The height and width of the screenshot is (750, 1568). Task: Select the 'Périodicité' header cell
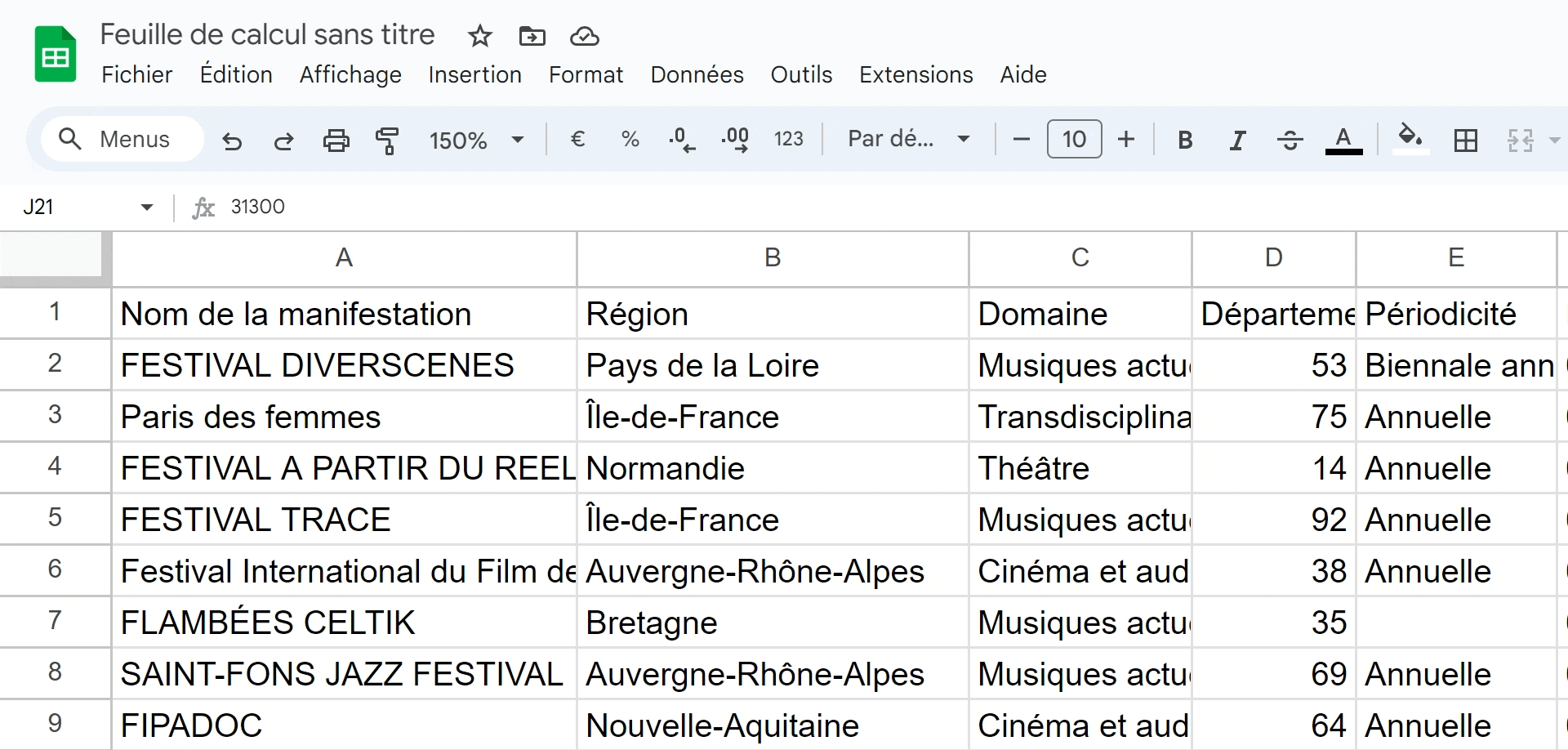[1456, 314]
